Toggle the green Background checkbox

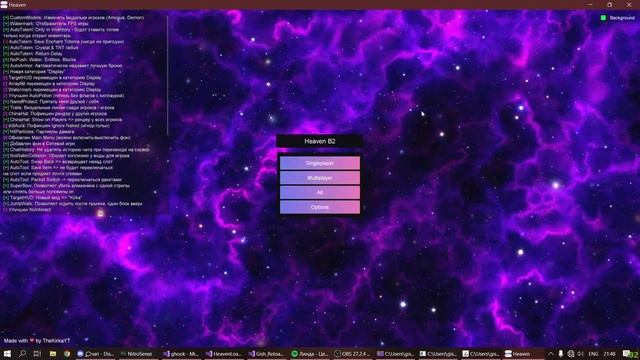(603, 18)
